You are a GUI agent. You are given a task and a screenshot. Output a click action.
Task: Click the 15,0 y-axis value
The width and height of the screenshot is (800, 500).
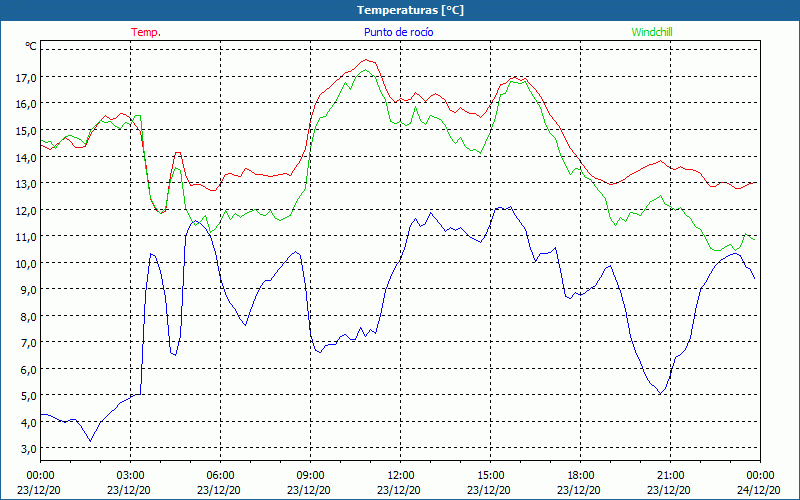(26, 131)
